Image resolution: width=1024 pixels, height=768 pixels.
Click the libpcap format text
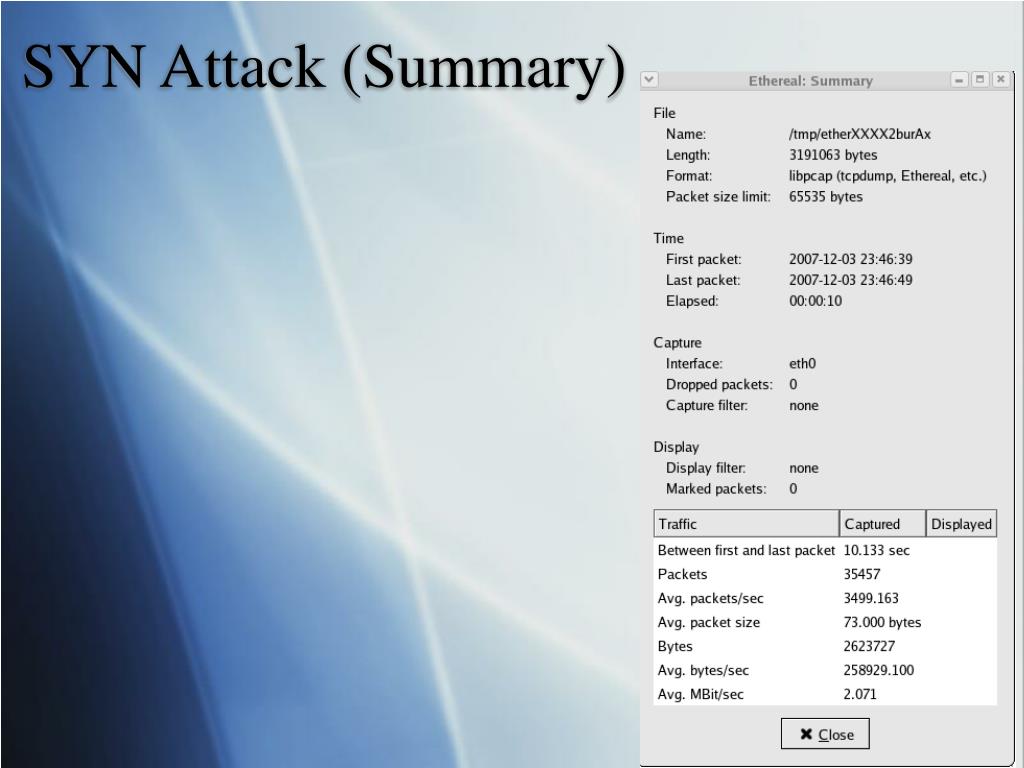(888, 176)
